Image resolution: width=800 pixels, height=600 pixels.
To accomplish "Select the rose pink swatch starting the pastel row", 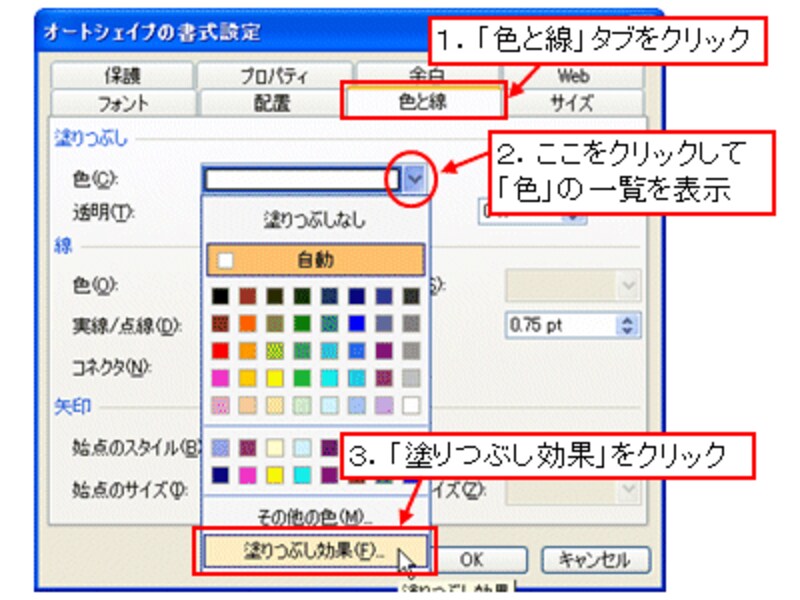I will pyautogui.click(x=220, y=406).
